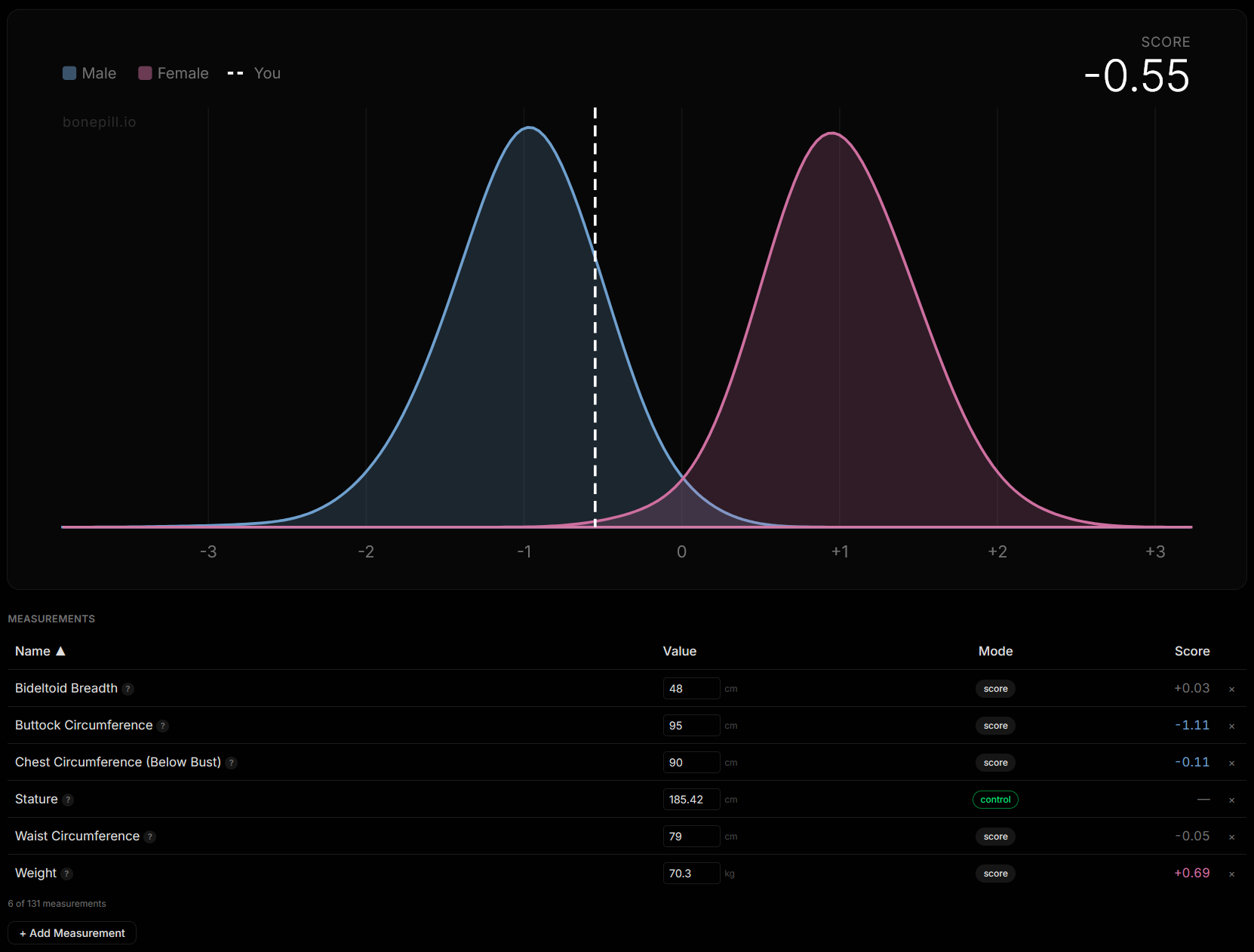Viewport: 1254px width, 952px height.
Task: Toggle the Weight score mode badge
Action: click(995, 874)
